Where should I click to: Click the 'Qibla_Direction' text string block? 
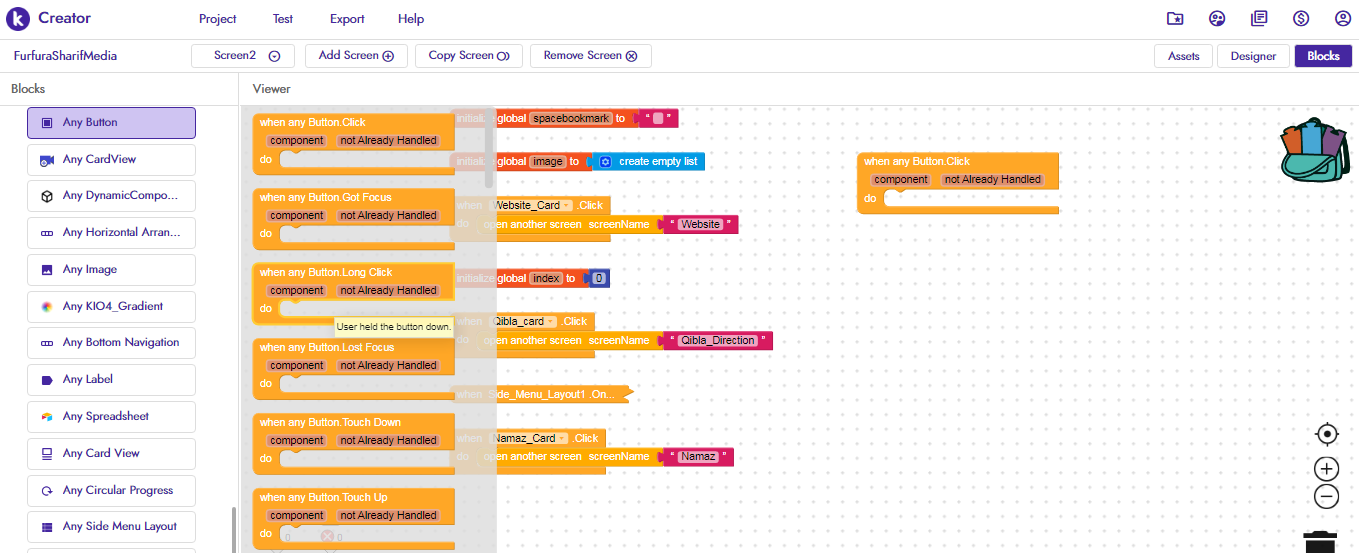(x=718, y=341)
